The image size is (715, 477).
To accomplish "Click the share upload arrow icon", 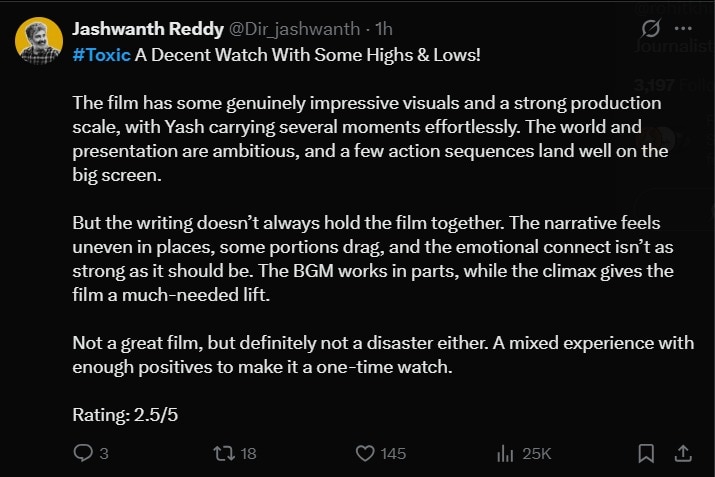I will pos(683,453).
